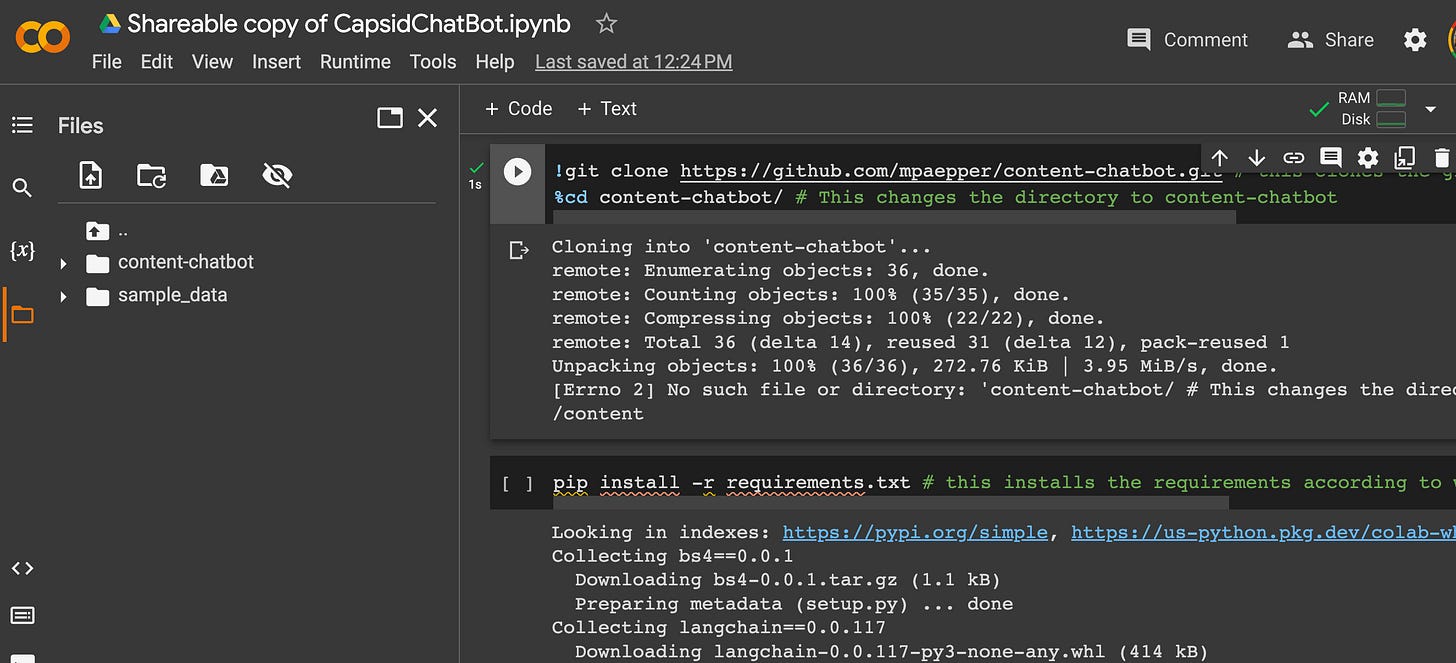Open the pypi.org/simple link
Viewport: 1456px width, 663px height.
point(914,533)
